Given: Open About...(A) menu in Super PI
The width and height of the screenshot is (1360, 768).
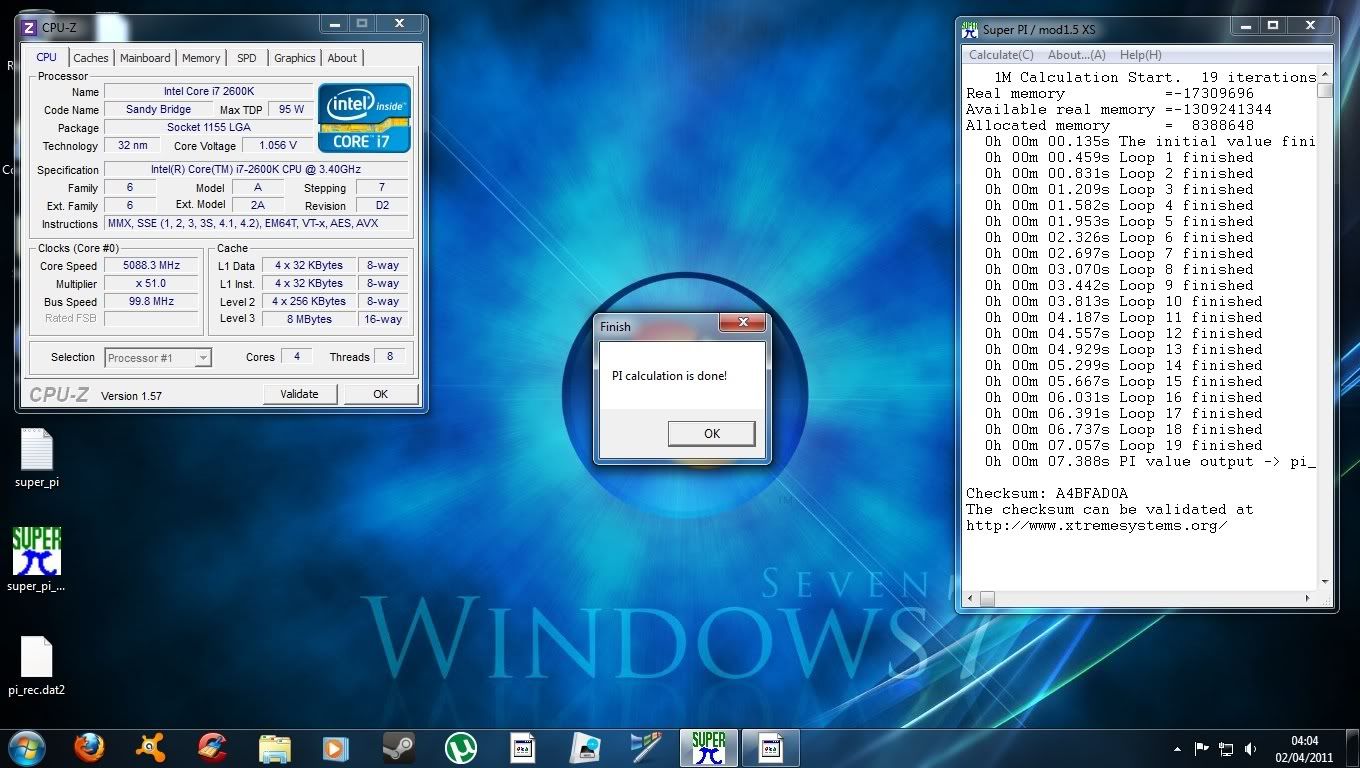Looking at the screenshot, I should (x=1077, y=55).
